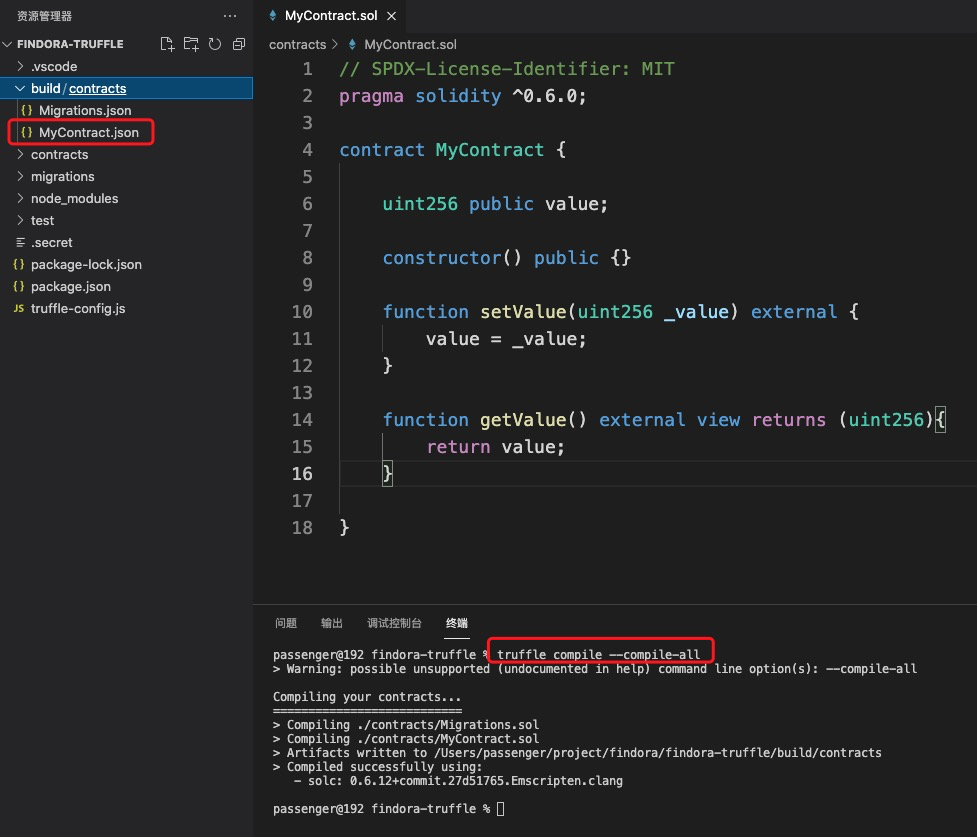Open truffle-config.js in the explorer

pyautogui.click(x=78, y=308)
